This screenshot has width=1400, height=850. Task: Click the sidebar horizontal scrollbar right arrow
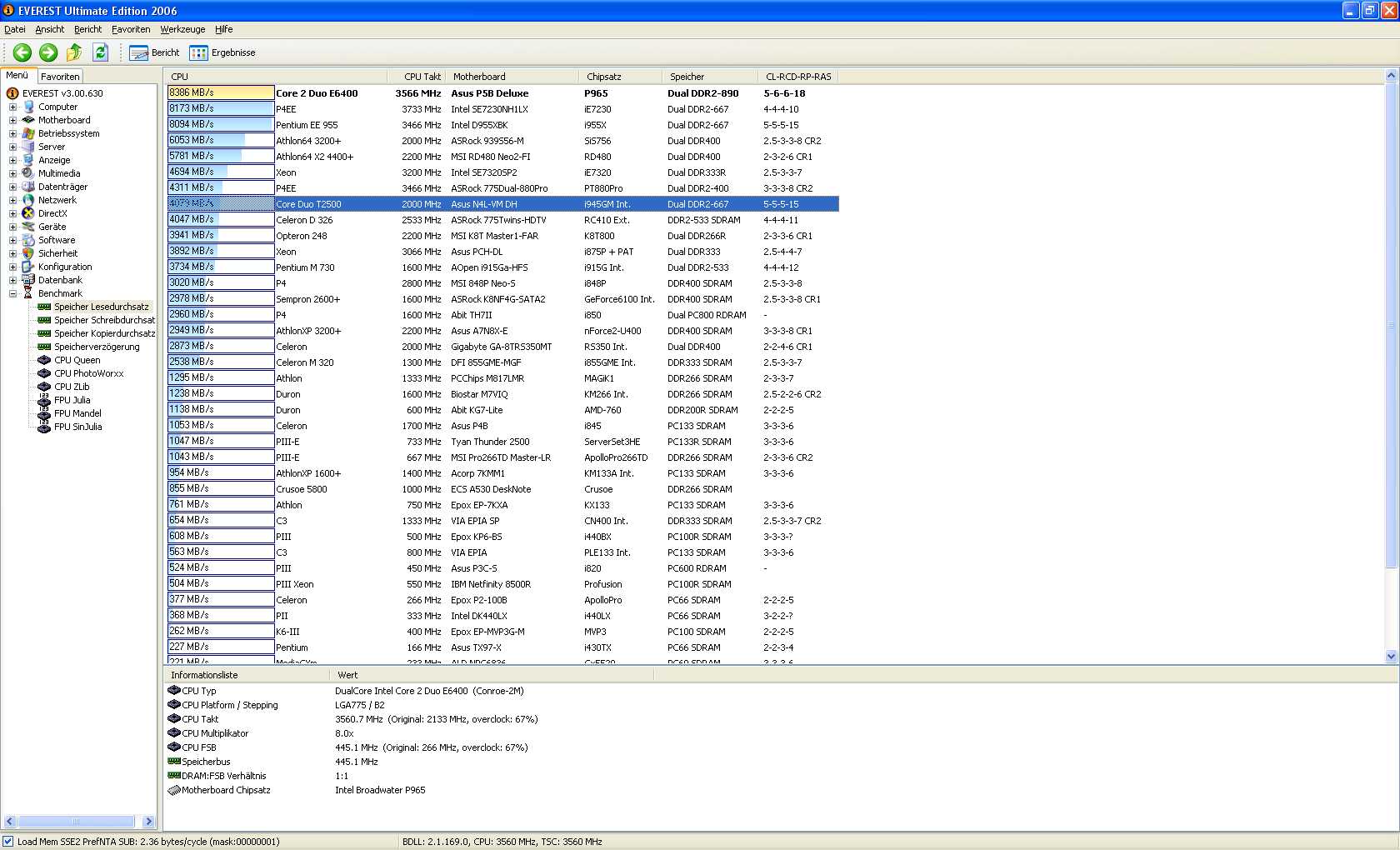(148, 822)
